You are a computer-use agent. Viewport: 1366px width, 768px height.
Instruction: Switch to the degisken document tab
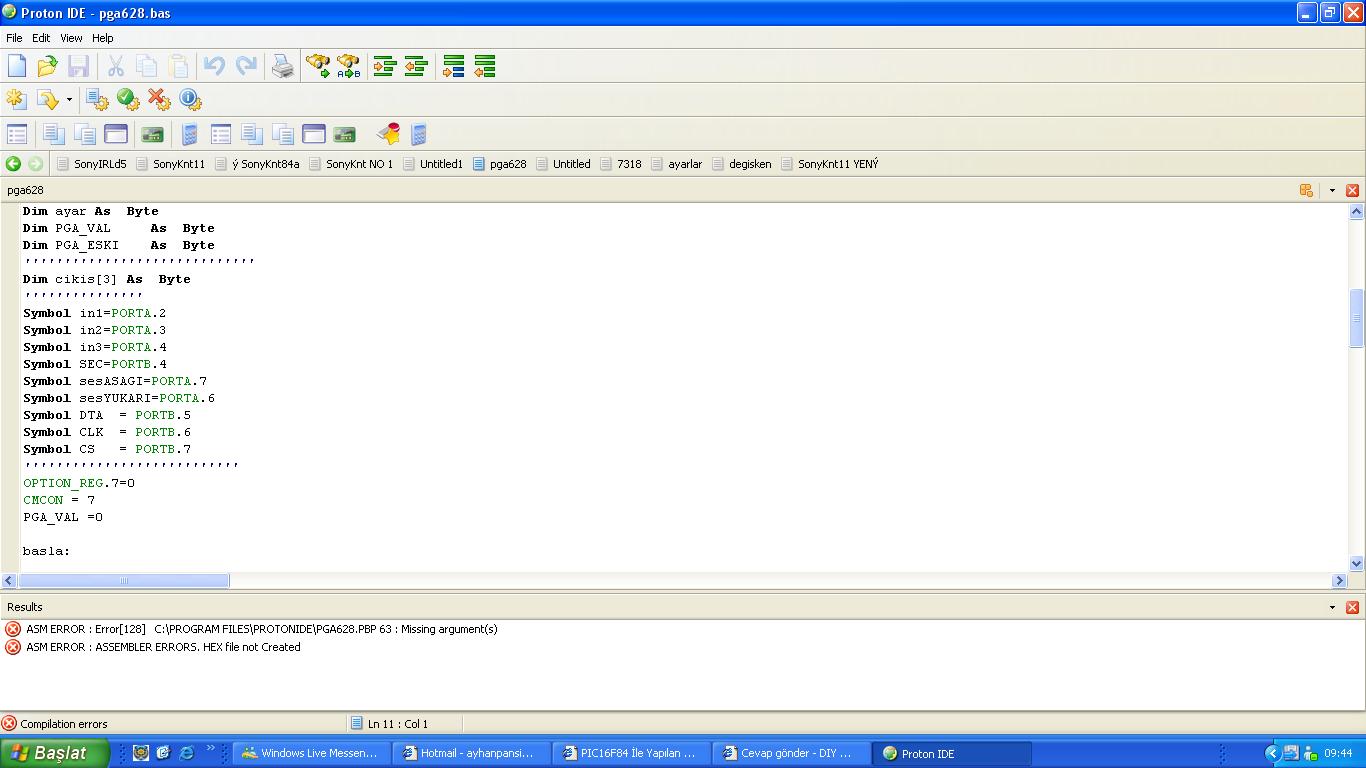point(750,164)
